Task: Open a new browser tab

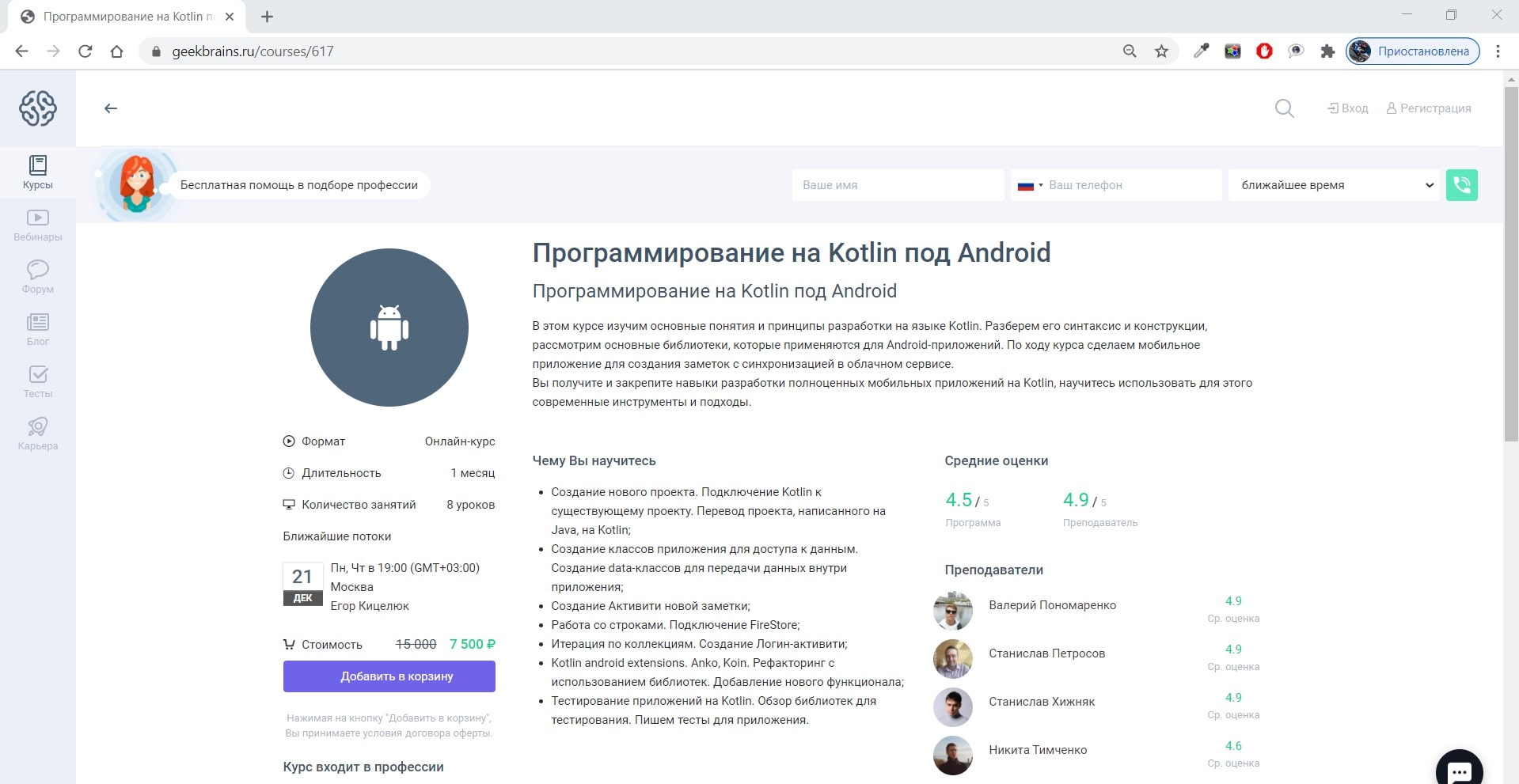Action: pyautogui.click(x=267, y=17)
